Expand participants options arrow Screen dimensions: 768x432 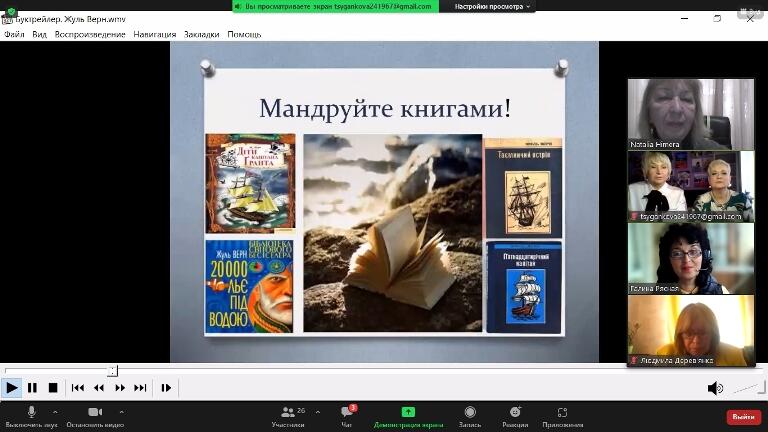[x=318, y=412]
